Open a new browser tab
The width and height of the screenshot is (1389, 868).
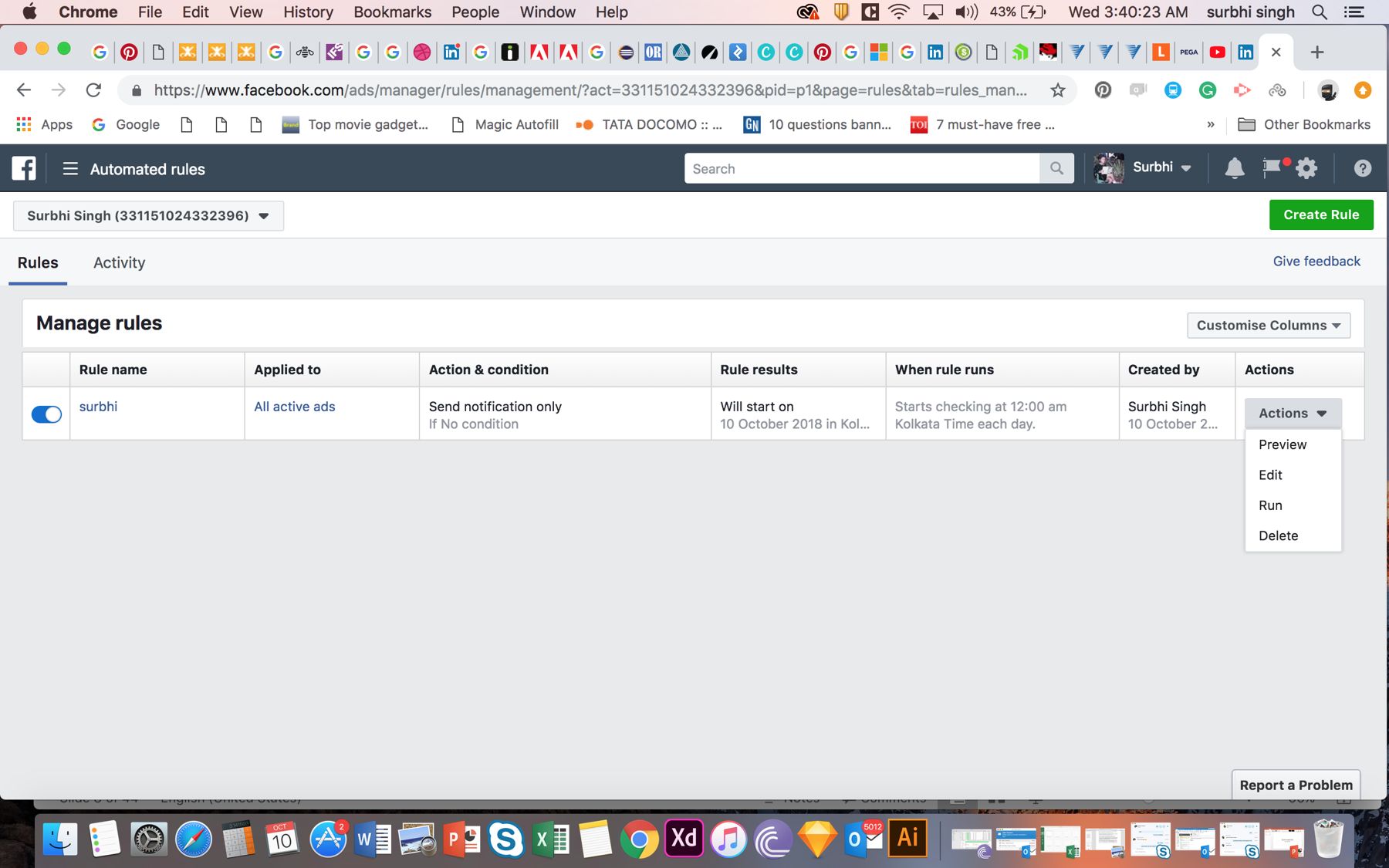(x=1317, y=52)
